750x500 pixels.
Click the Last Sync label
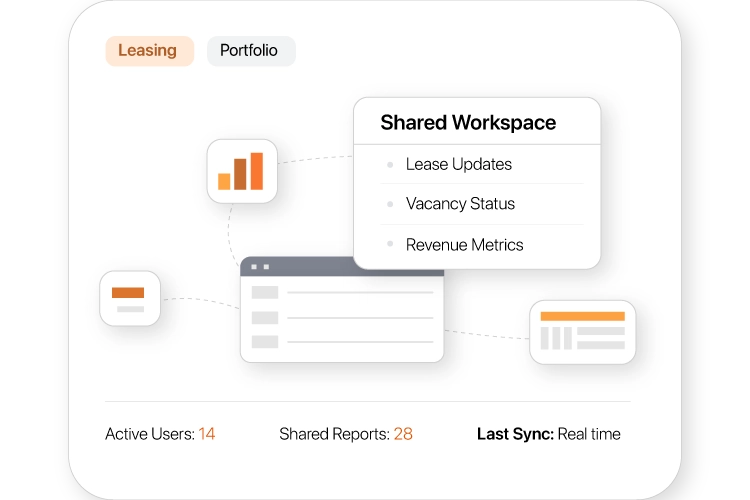pos(514,434)
